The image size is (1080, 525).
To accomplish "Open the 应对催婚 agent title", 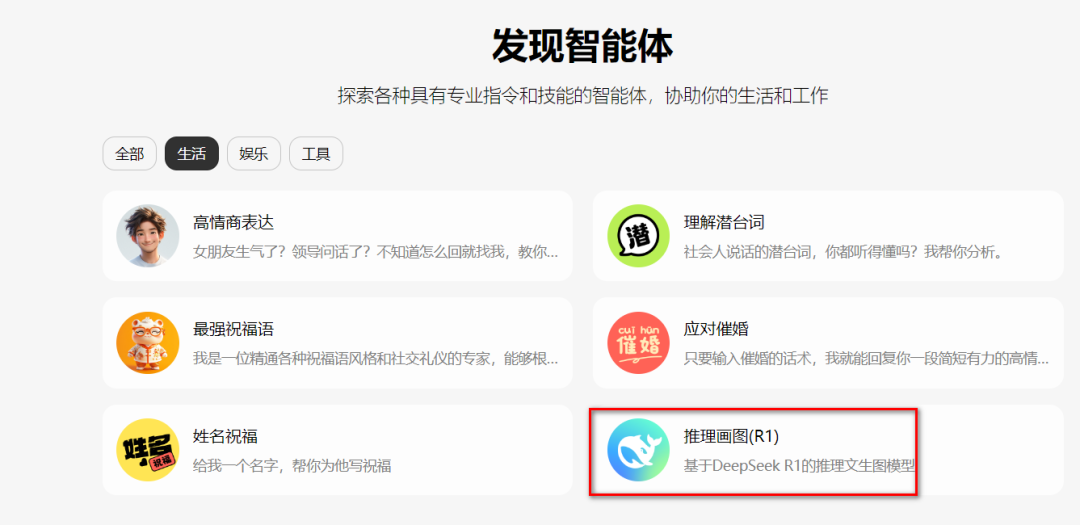I will point(716,329).
